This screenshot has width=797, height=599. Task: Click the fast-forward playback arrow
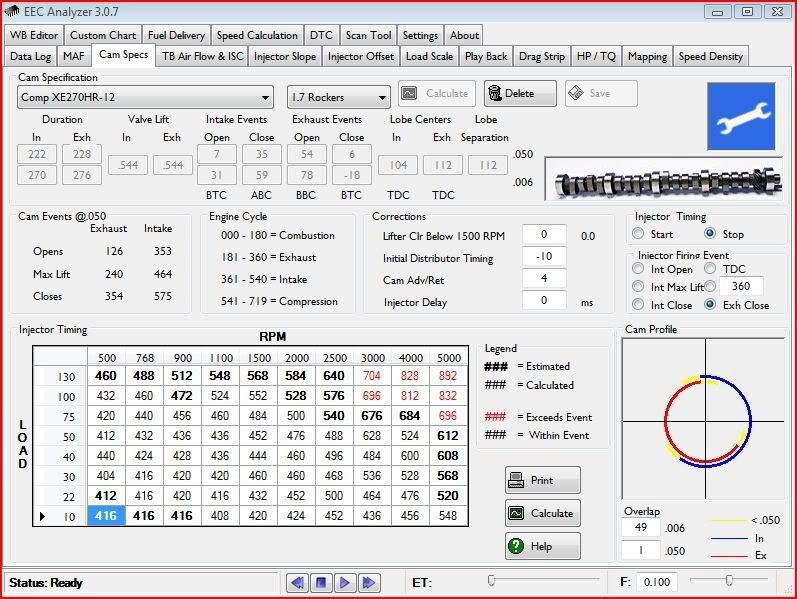(368, 582)
